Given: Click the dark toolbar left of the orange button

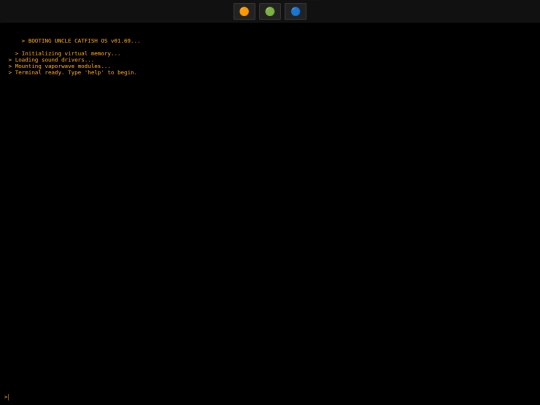Looking at the screenshot, I should tap(116, 11).
